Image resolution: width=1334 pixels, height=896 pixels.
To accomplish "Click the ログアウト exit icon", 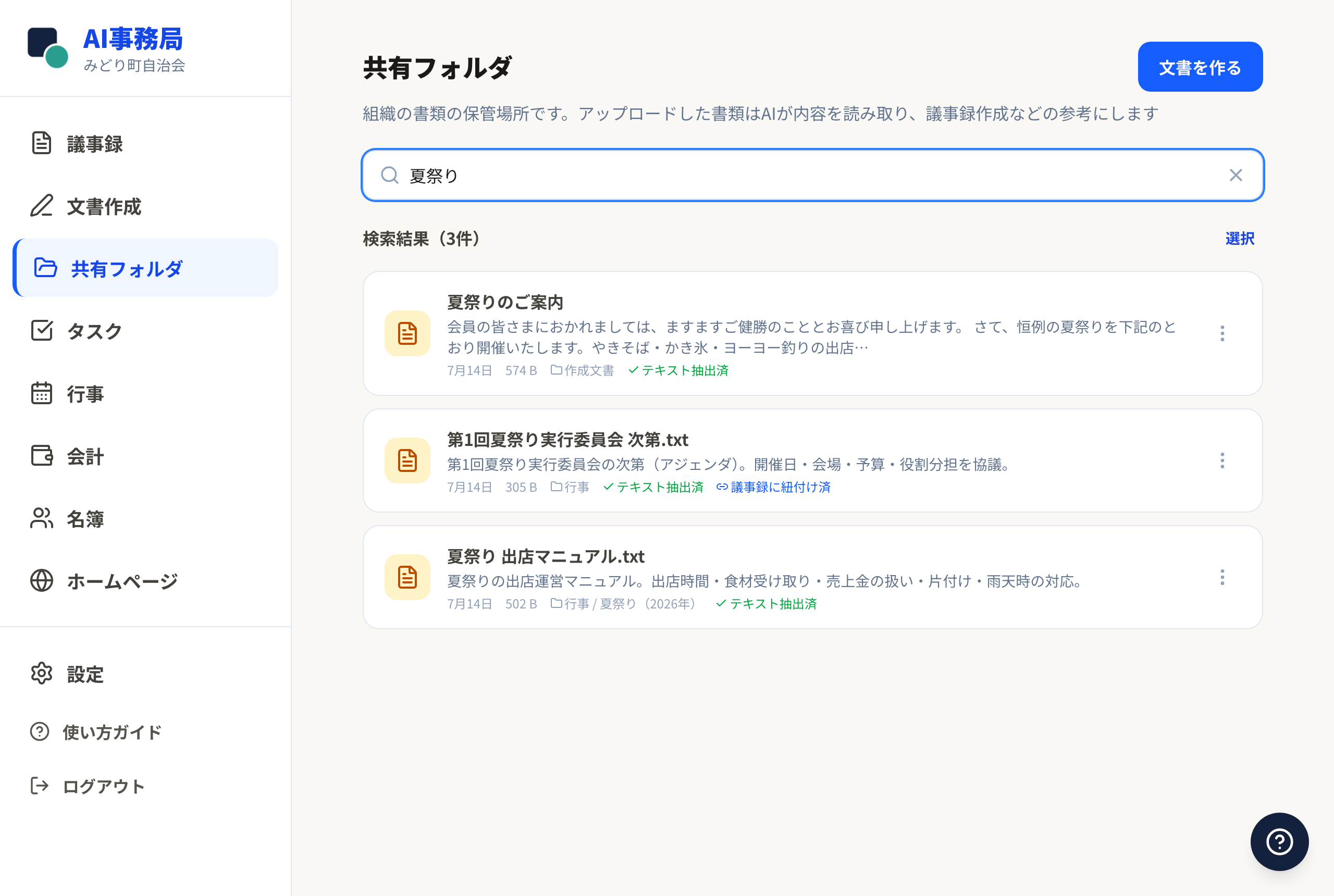I will click(x=40, y=786).
